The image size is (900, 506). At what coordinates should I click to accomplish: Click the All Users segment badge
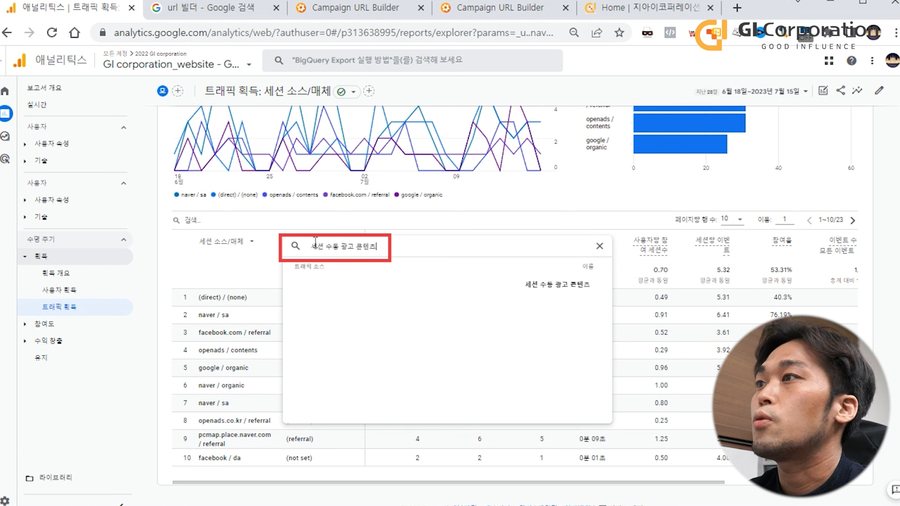click(162, 91)
